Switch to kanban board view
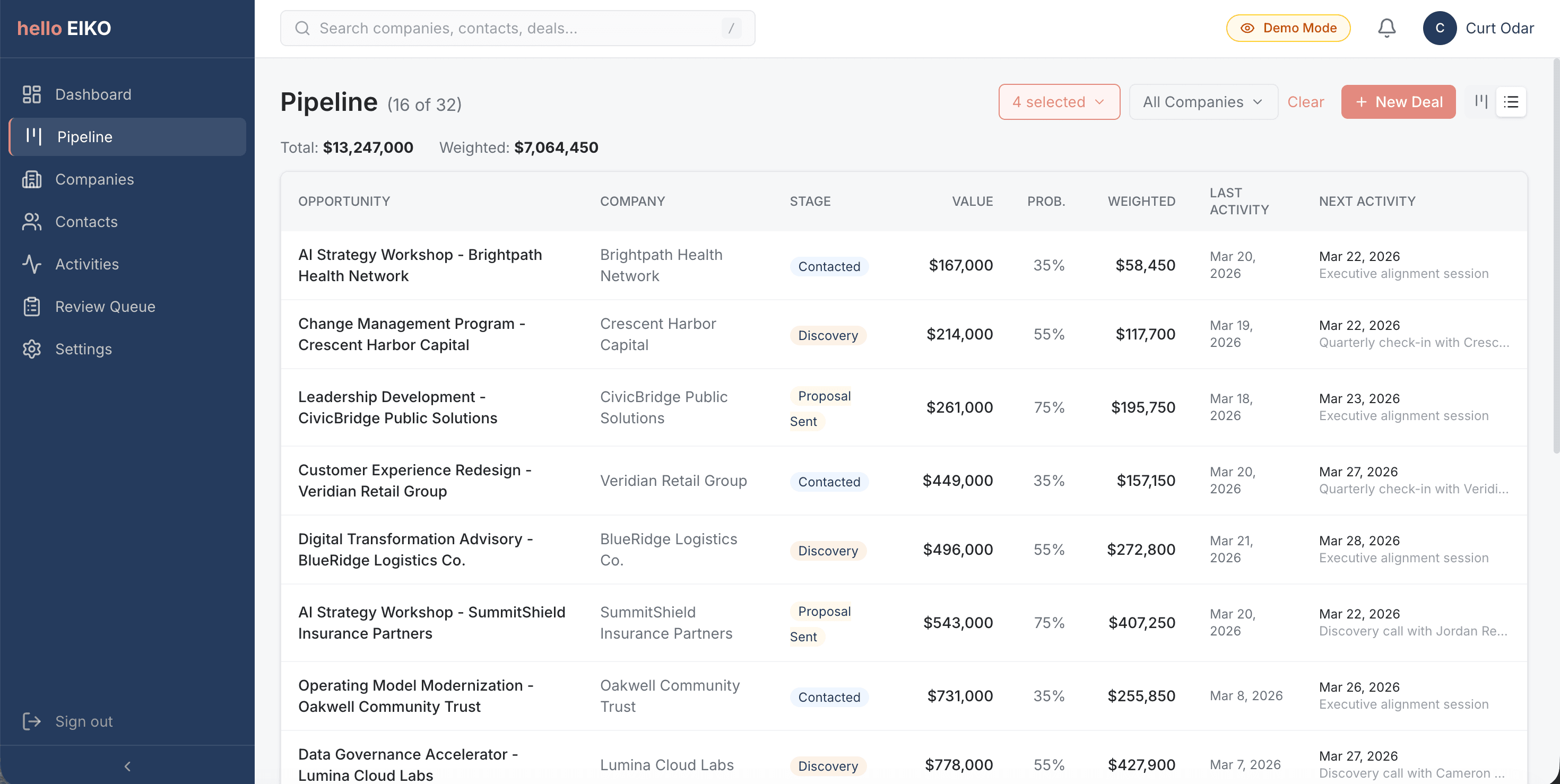Screen dimensions: 1560x784 (x=1480, y=102)
